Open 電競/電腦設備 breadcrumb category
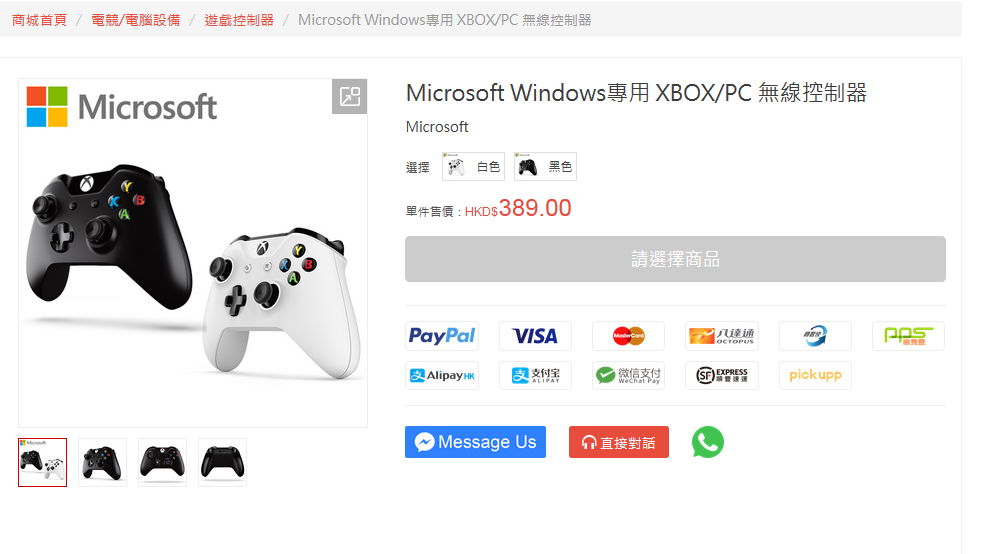983x554 pixels. 136,20
